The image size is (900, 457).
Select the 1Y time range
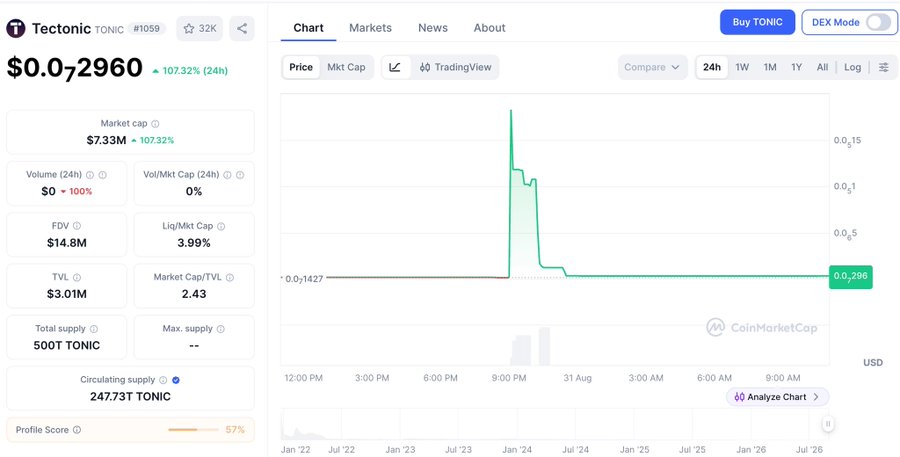797,67
